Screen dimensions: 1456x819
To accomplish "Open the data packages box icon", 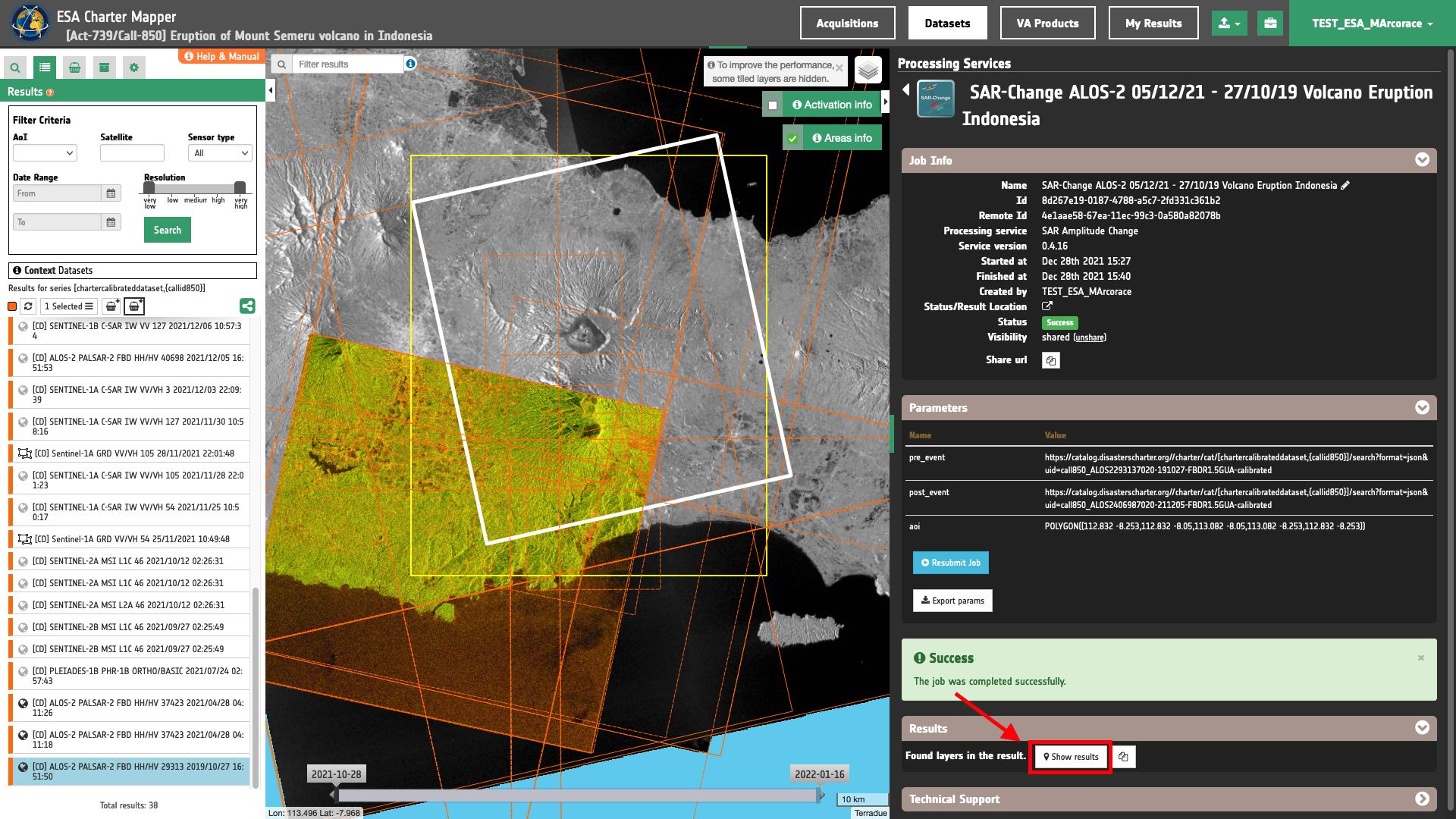I will 104,67.
